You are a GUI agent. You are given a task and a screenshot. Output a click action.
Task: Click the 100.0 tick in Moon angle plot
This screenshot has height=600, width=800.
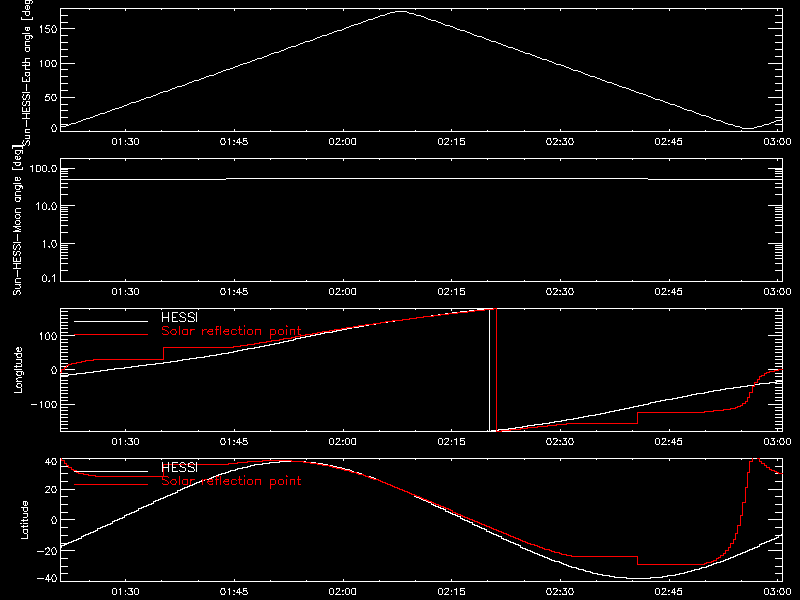tap(43, 168)
